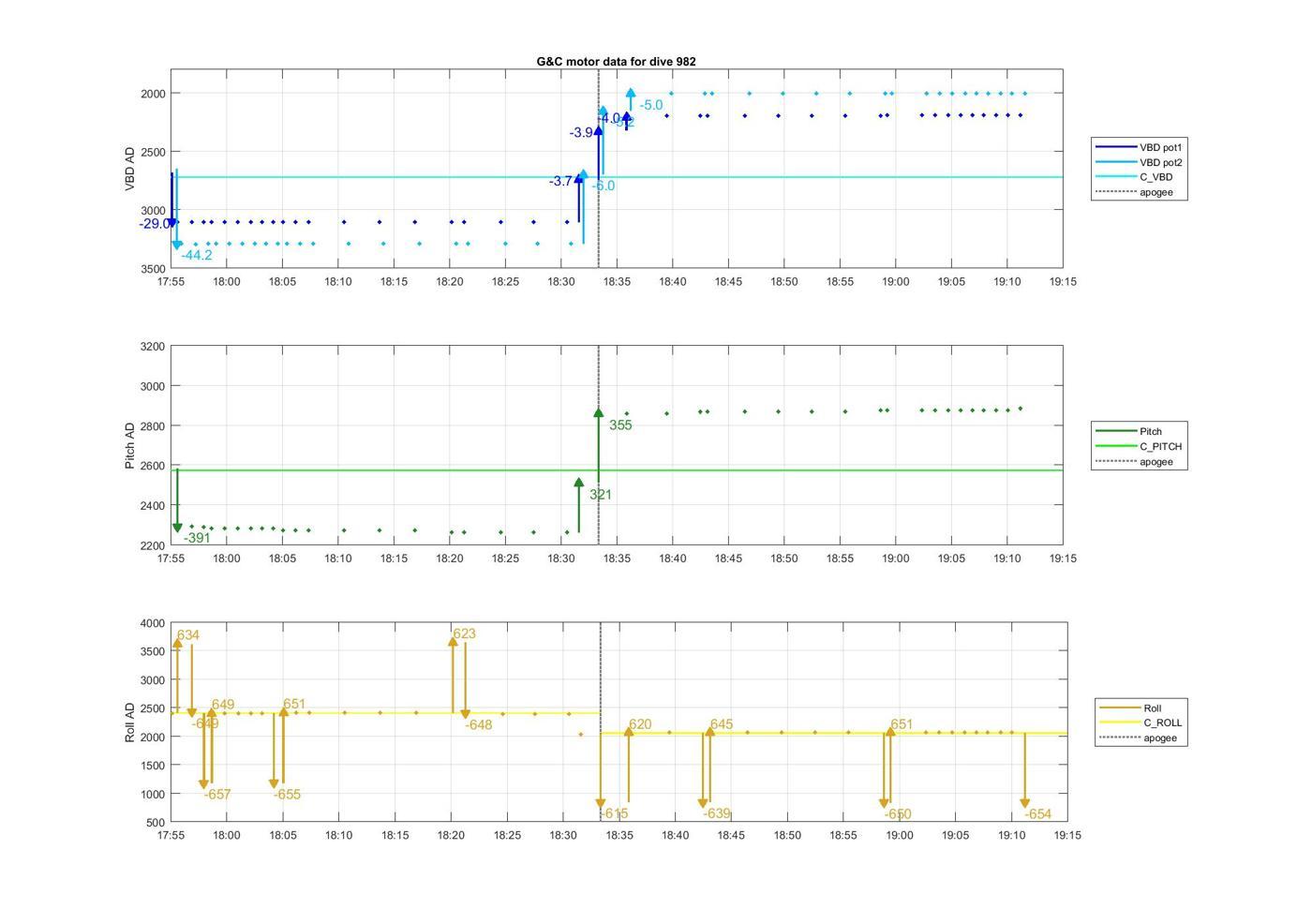Click the 'VBD AD' y-axis label
Viewport: 1312px width, 924px height.
pyautogui.click(x=129, y=169)
